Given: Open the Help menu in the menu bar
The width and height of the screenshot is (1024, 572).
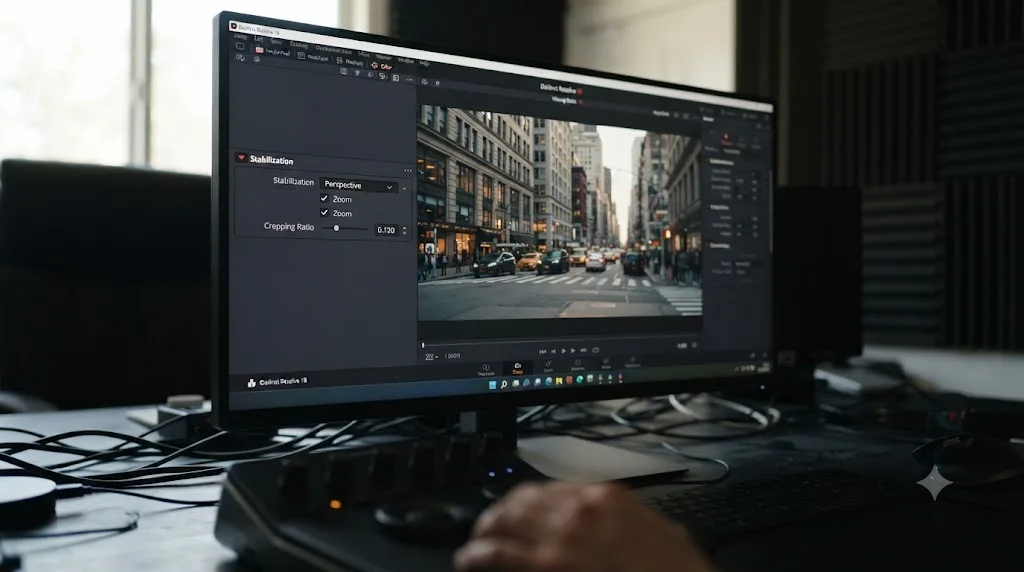Looking at the screenshot, I should (424, 64).
